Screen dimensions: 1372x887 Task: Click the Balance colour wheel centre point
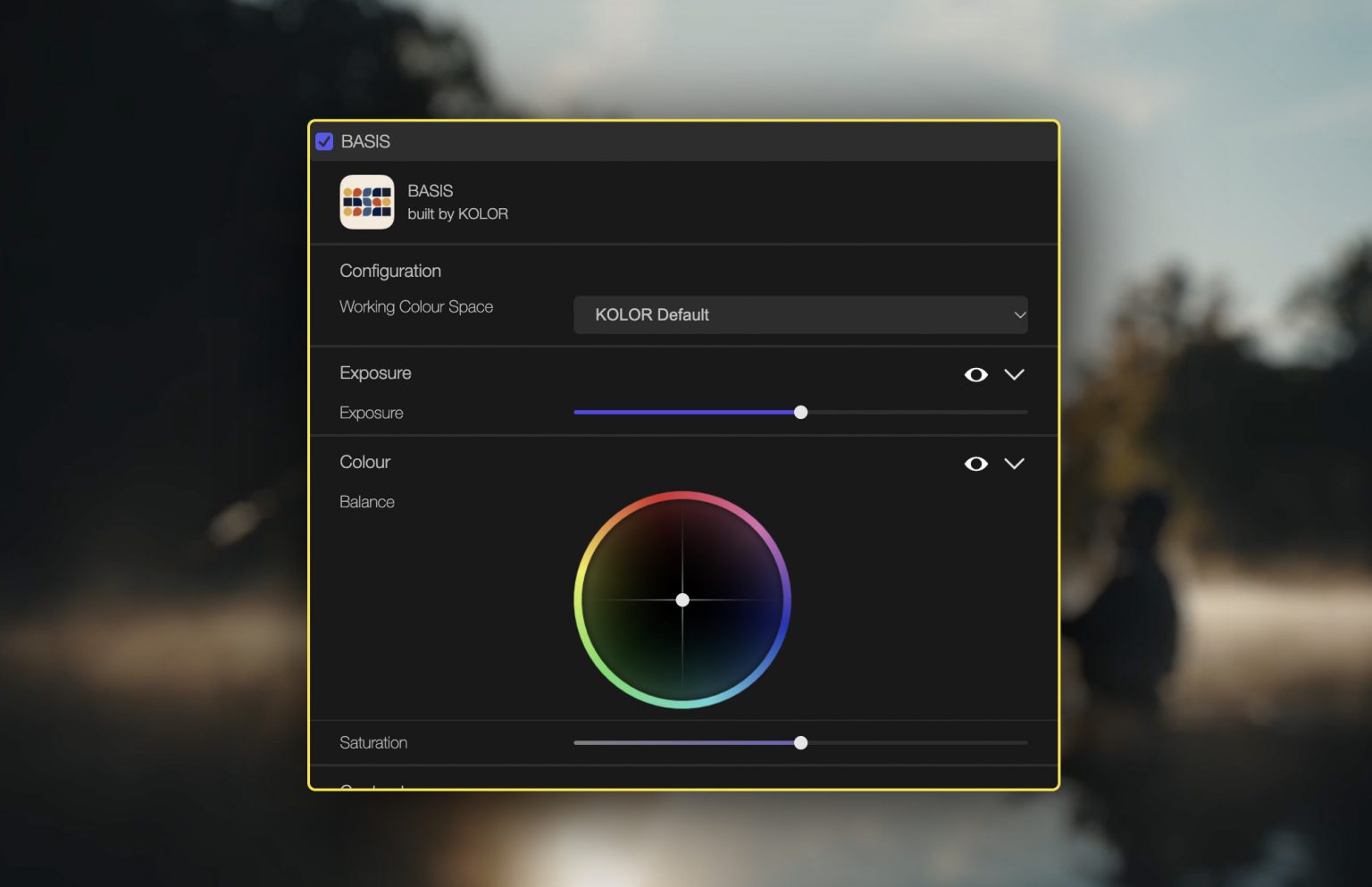click(x=682, y=600)
